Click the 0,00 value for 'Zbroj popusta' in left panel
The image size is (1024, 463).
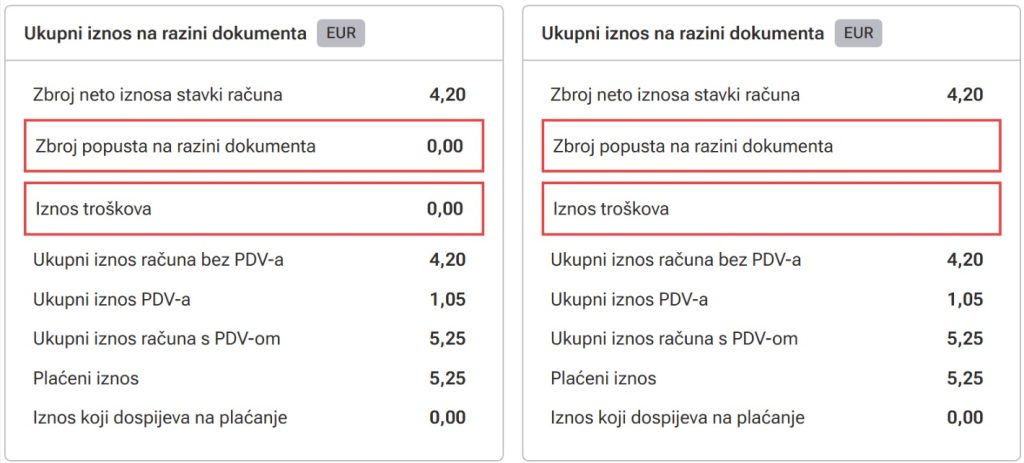445,146
